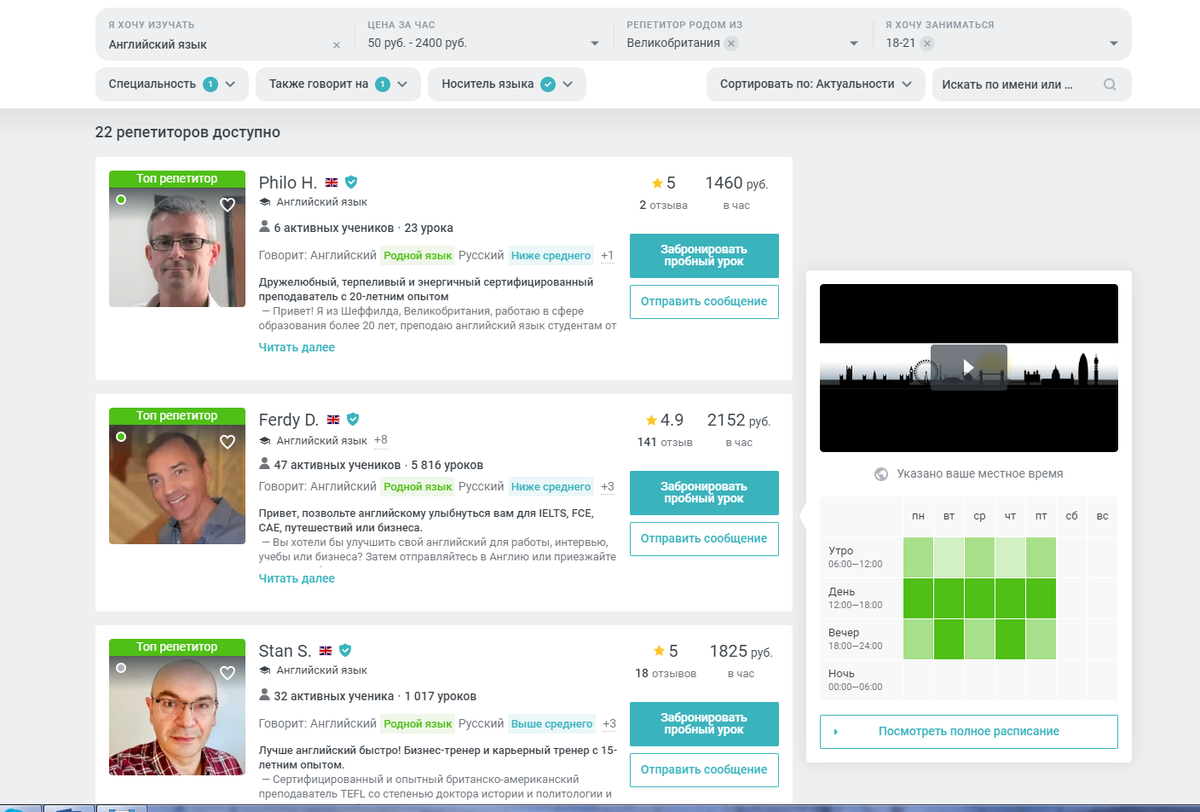
Task: Select Tuesday Вечер slot in schedule
Action: (949, 639)
